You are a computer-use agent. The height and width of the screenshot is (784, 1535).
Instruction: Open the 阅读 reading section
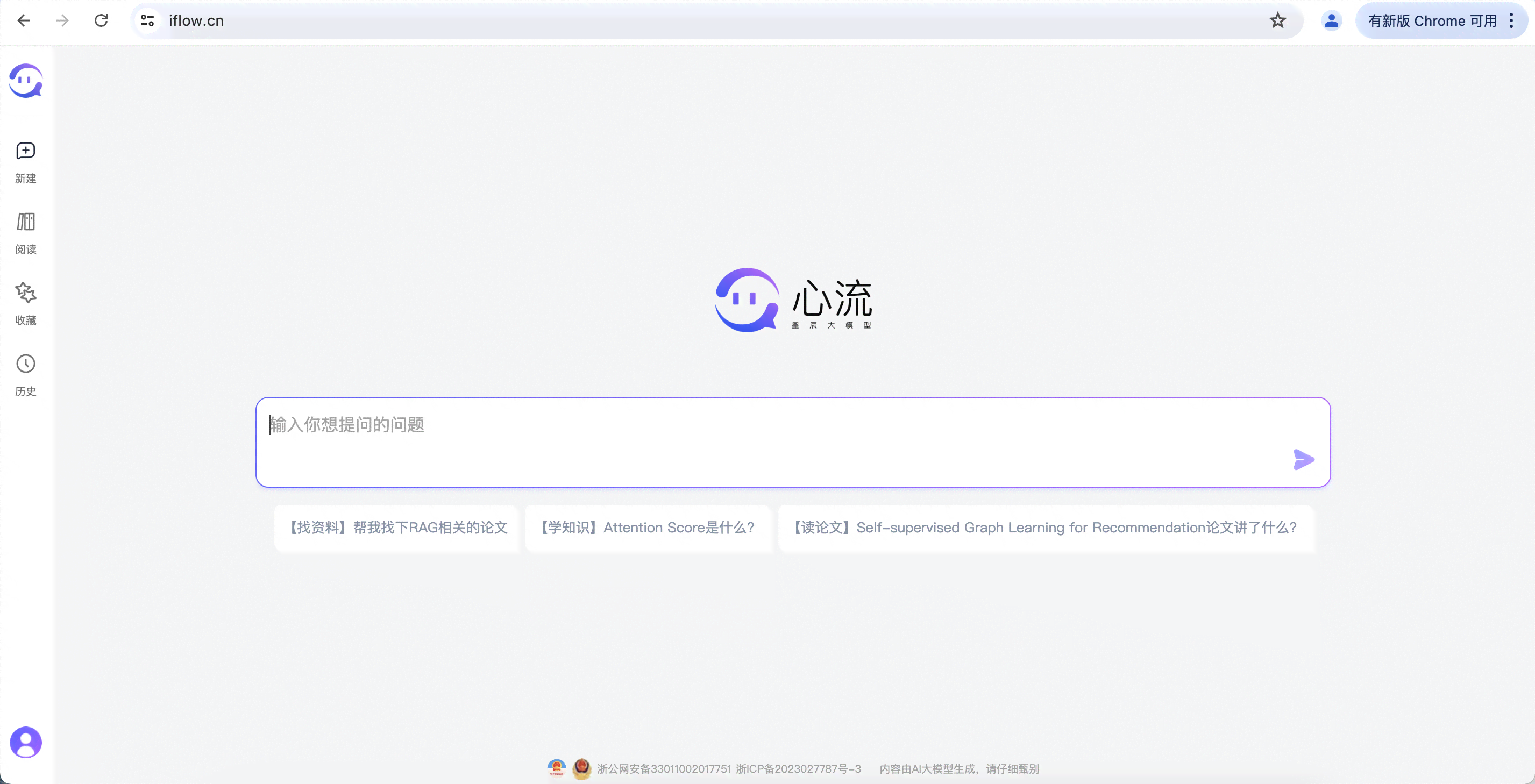click(26, 233)
